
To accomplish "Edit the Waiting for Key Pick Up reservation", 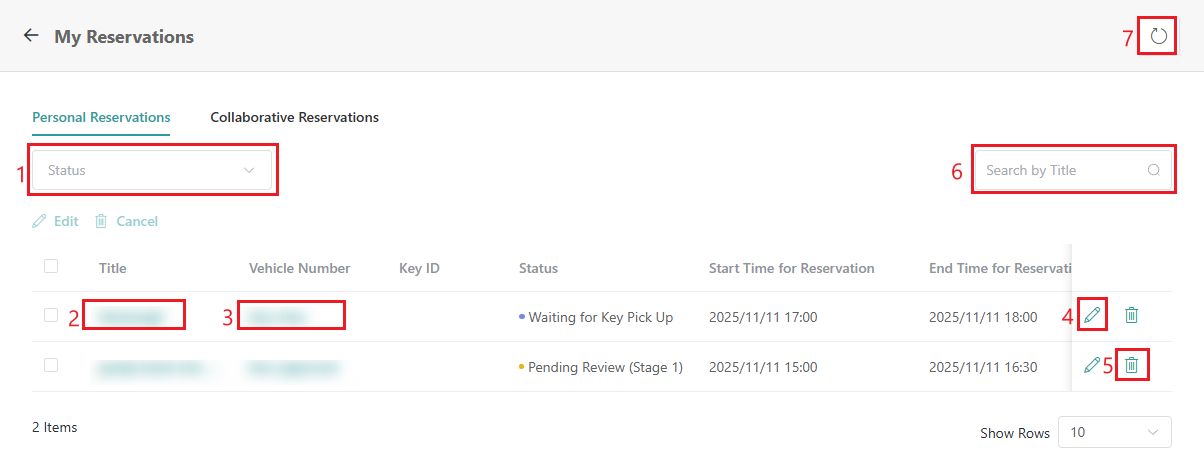I will pyautogui.click(x=1092, y=316).
